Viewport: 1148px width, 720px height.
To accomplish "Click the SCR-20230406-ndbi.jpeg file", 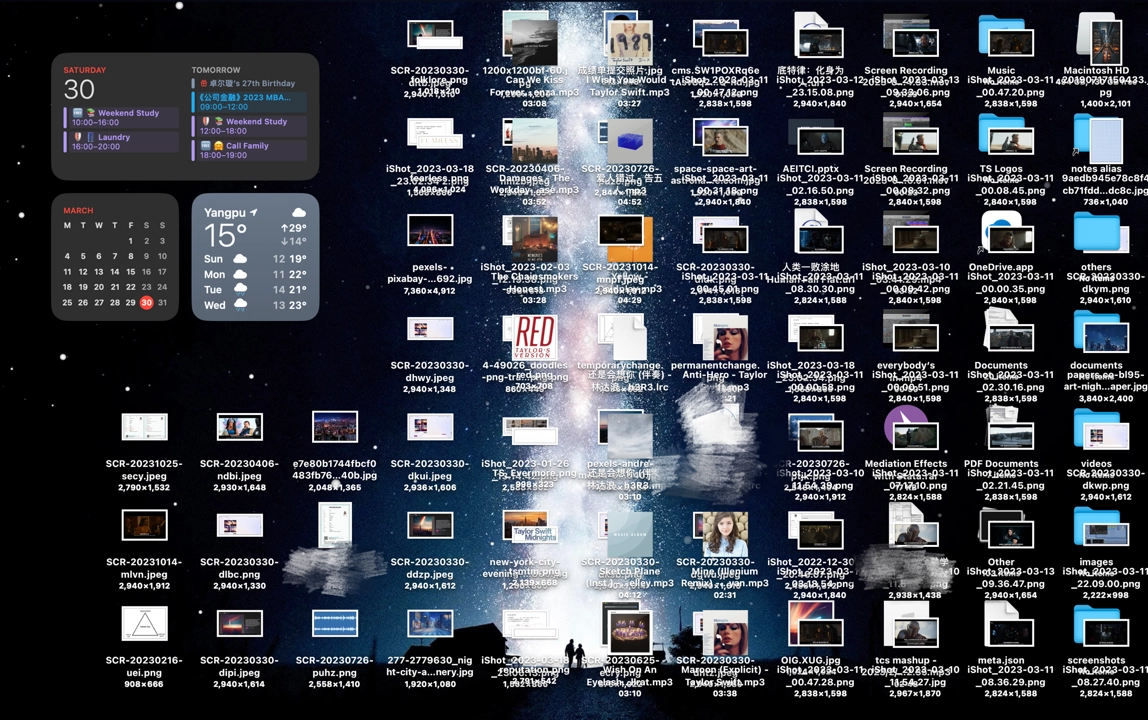I will click(239, 427).
